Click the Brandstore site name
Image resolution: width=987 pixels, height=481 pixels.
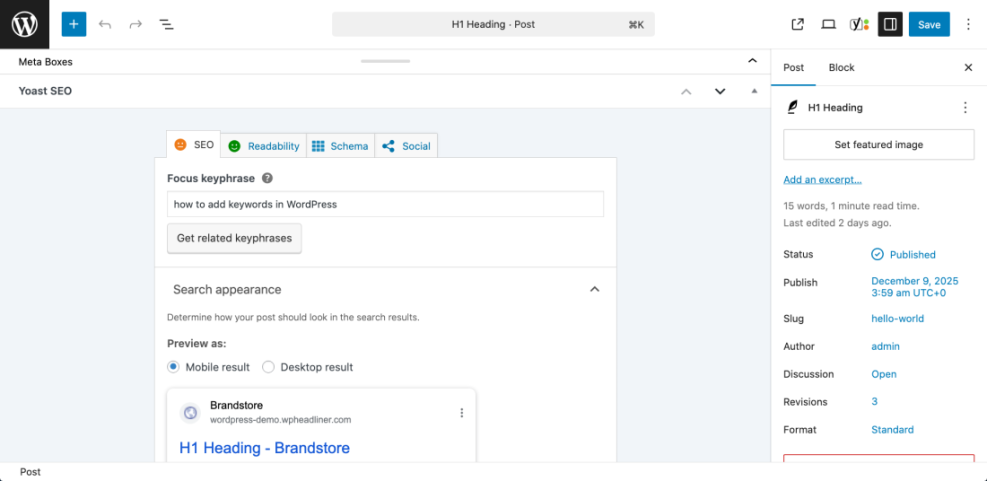pyautogui.click(x=237, y=405)
